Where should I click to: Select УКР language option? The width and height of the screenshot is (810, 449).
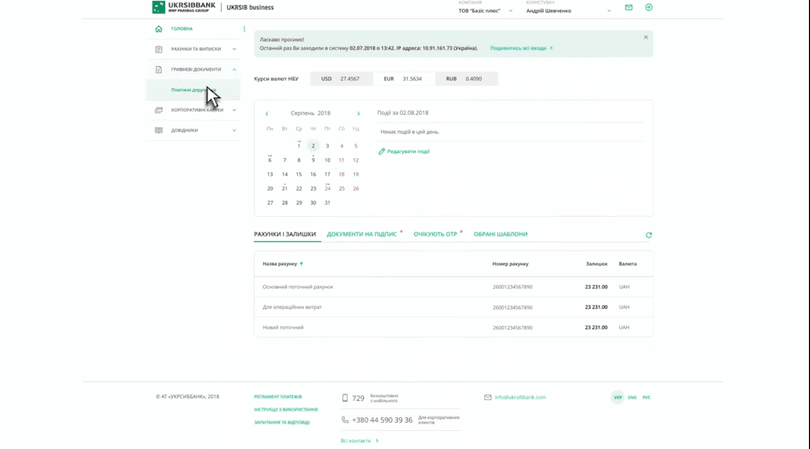[x=618, y=397]
